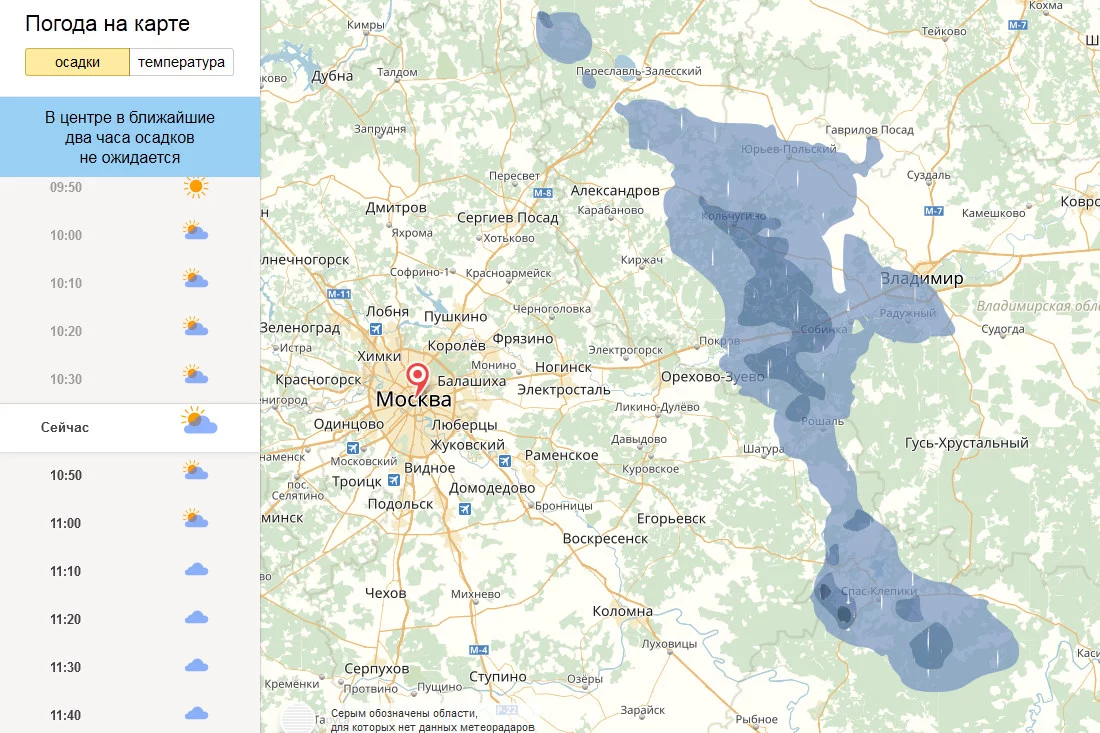Jump to the 11:40 forecast time

130,715
